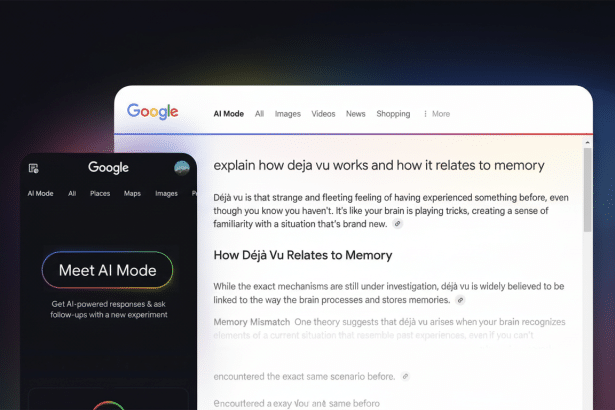Click link icon after 'exact same scenario before'

tap(404, 377)
